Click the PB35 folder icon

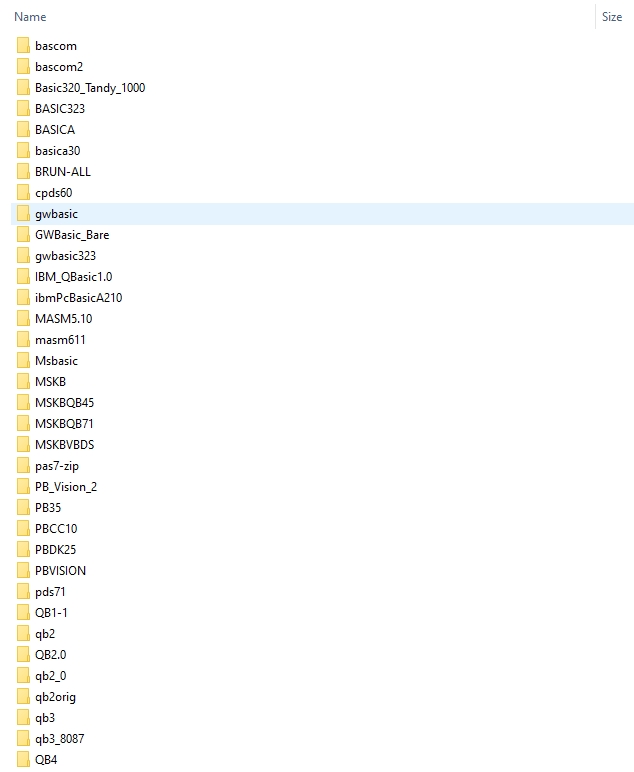point(23,508)
